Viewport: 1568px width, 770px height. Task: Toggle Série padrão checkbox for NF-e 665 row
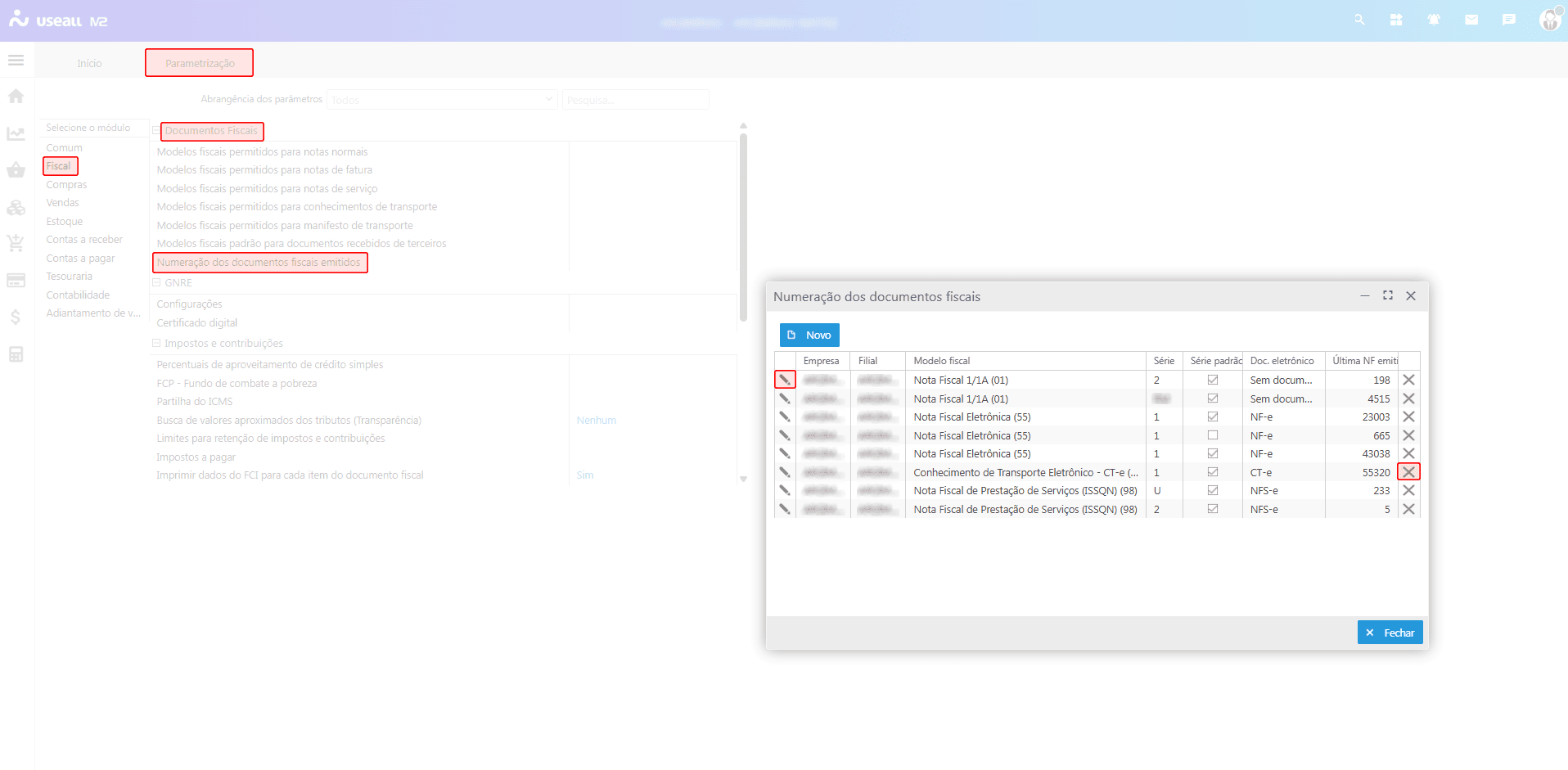tap(1213, 435)
